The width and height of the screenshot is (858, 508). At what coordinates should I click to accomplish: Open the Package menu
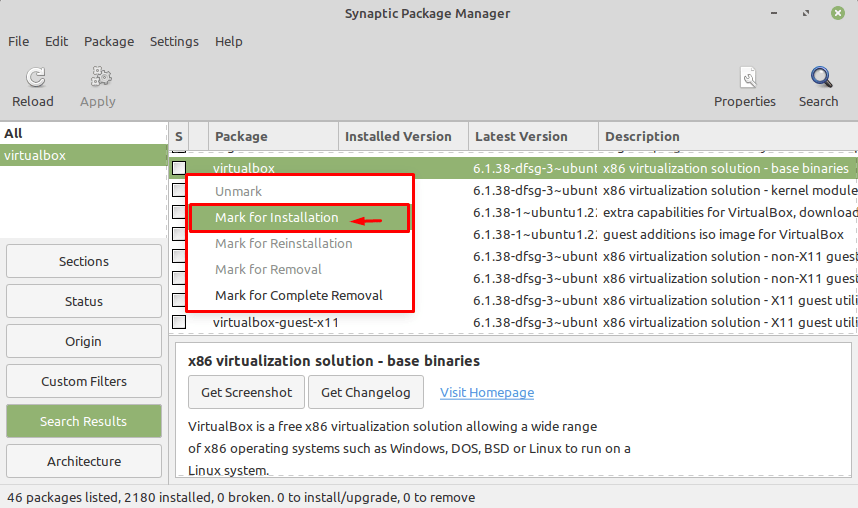[x=109, y=42]
